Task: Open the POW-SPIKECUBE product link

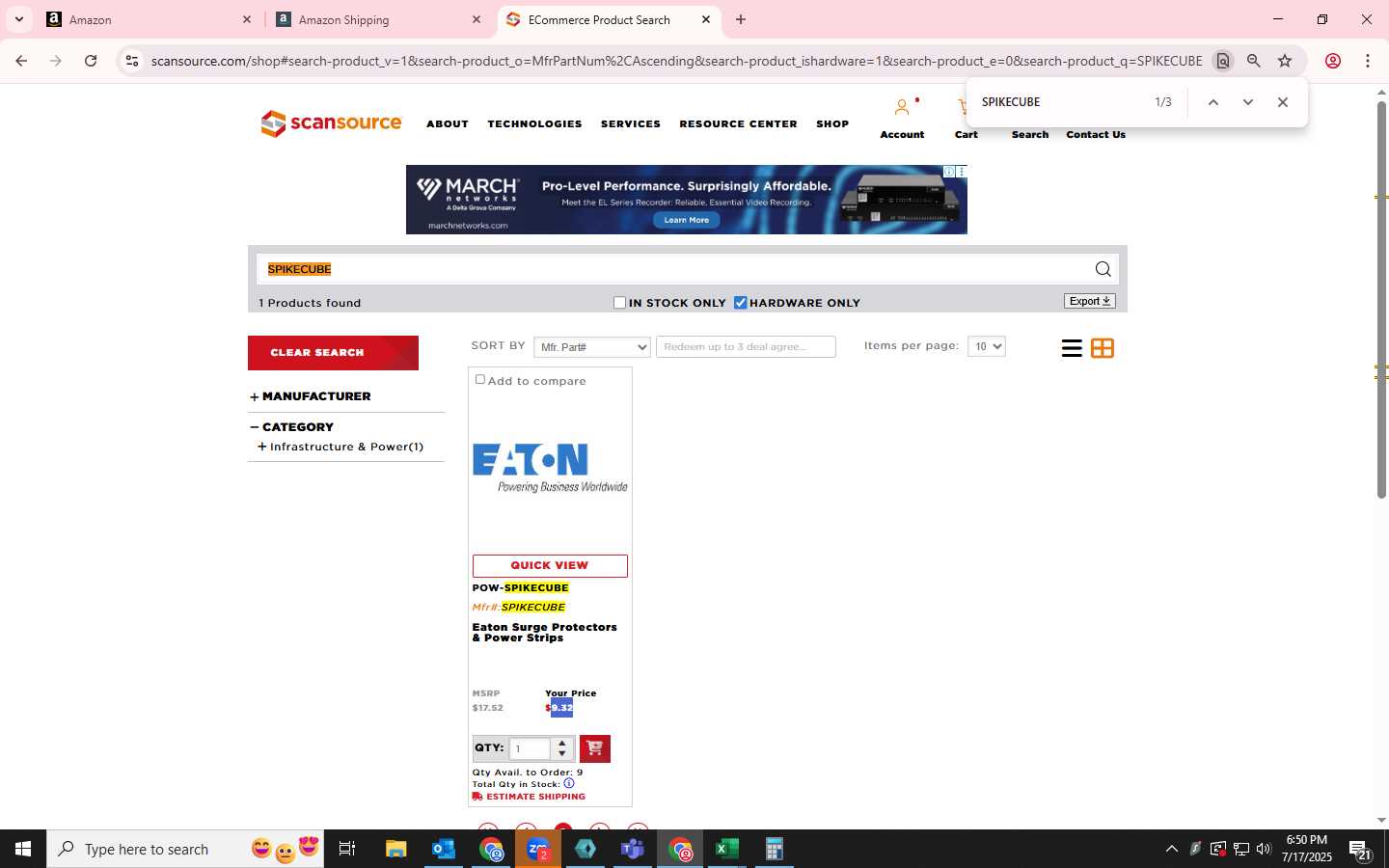Action: [x=520, y=587]
